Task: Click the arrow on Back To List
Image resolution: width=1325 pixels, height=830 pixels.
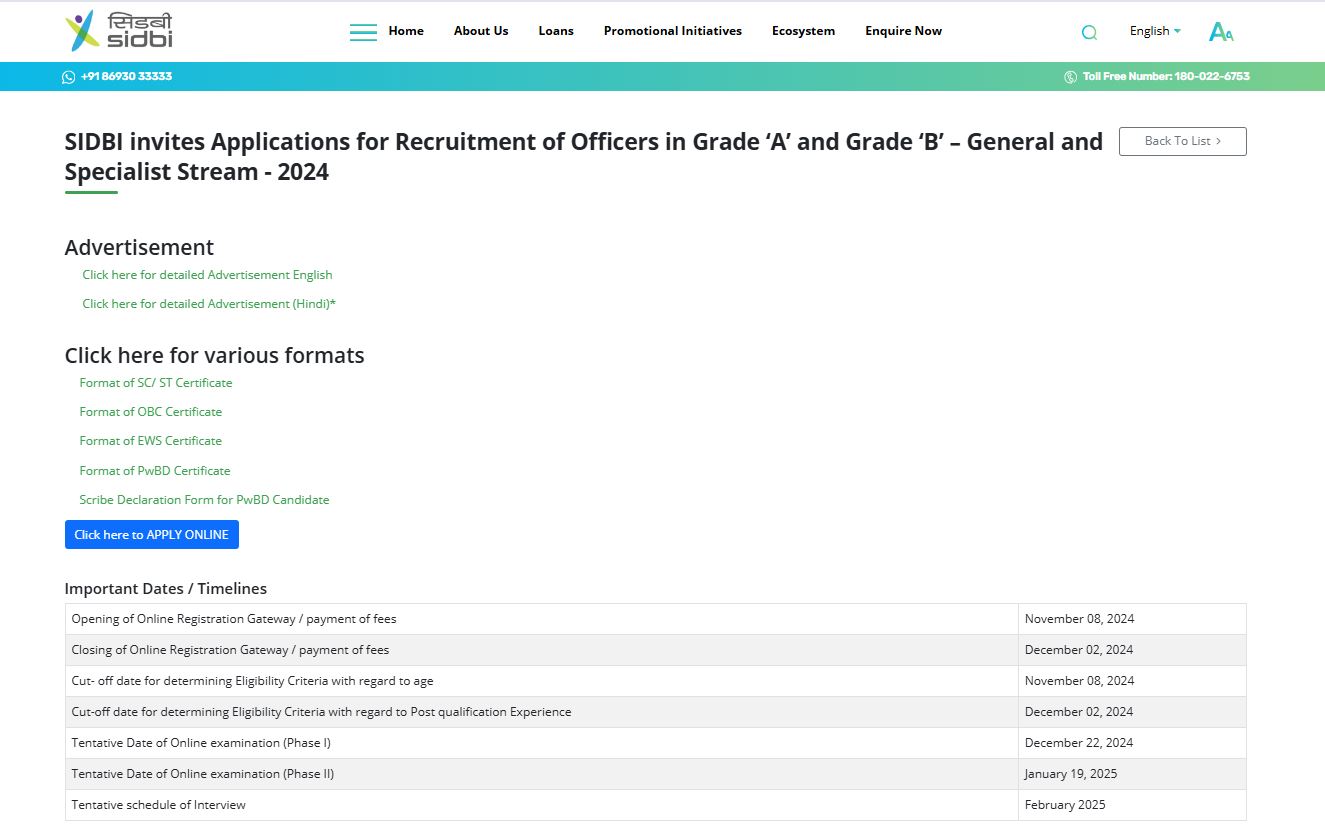Action: (x=1218, y=141)
